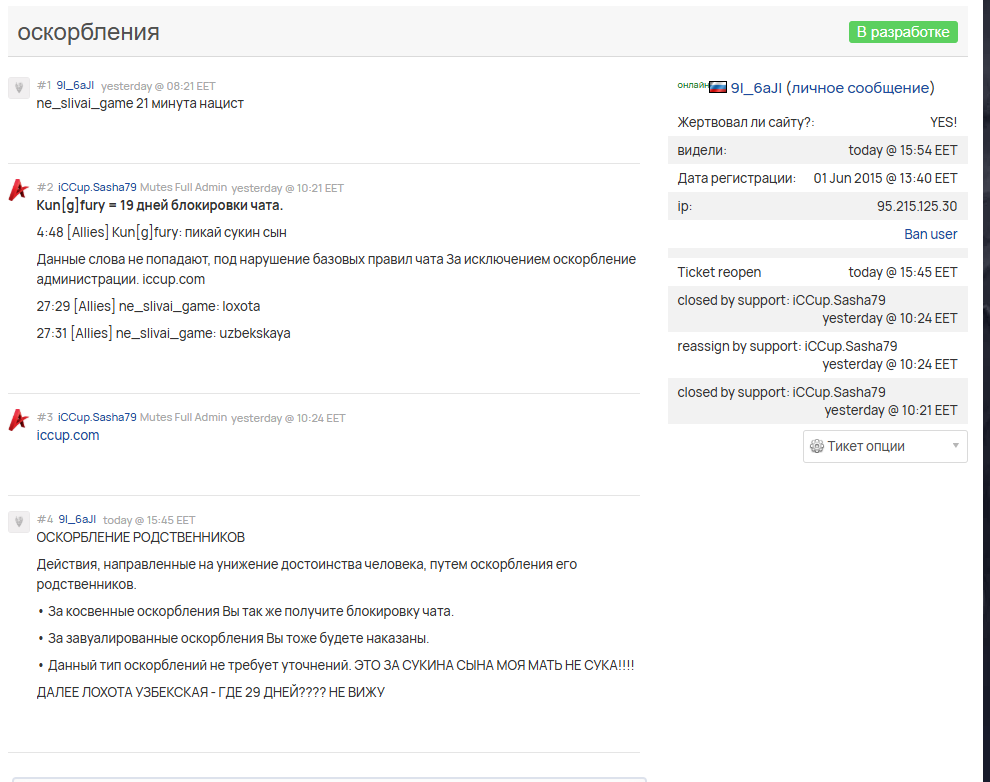
Task: Click the chat line 4:48 [Allies] Kun[g]fury
Action: pos(162,232)
